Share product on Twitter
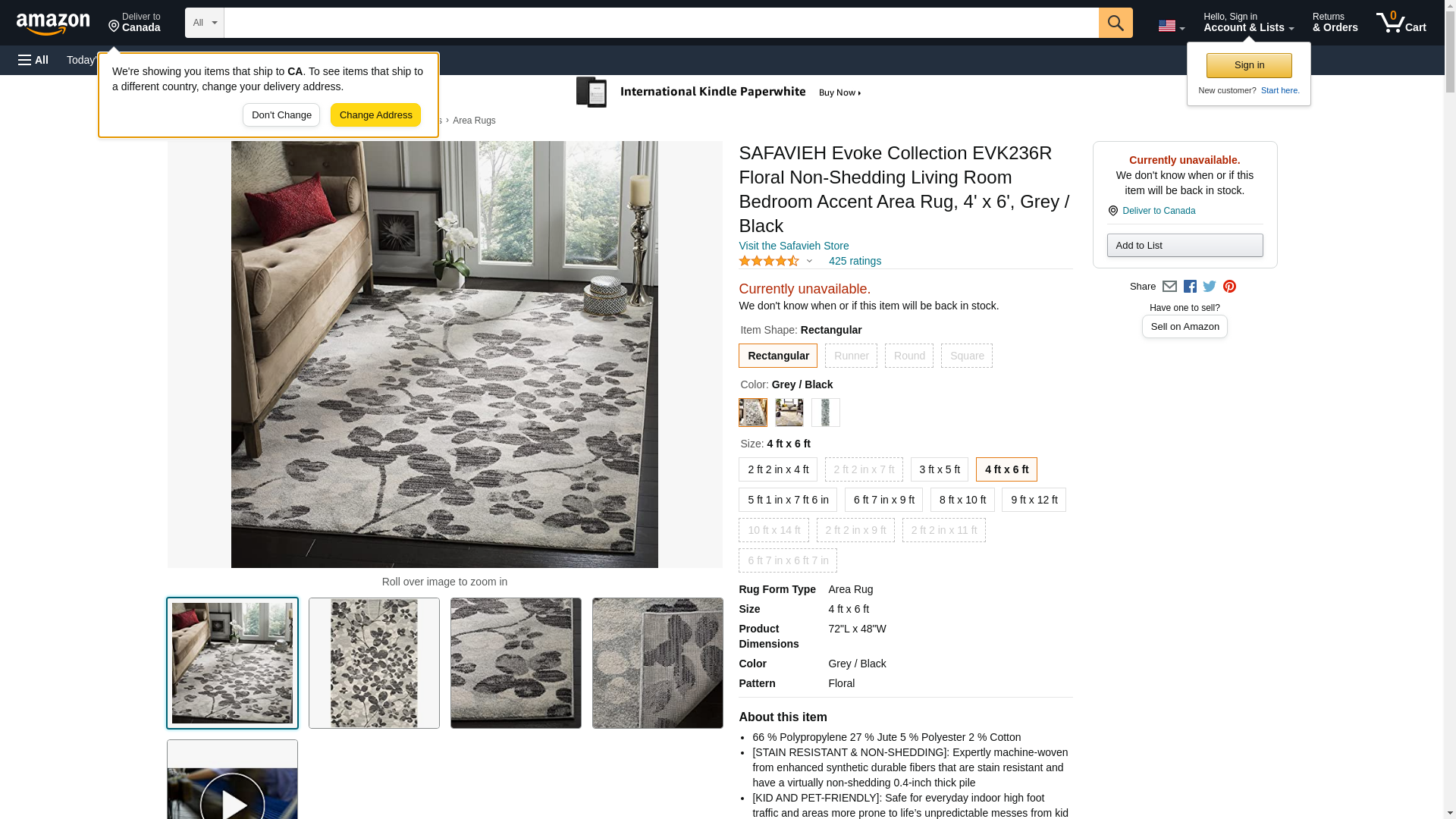 point(1210,287)
